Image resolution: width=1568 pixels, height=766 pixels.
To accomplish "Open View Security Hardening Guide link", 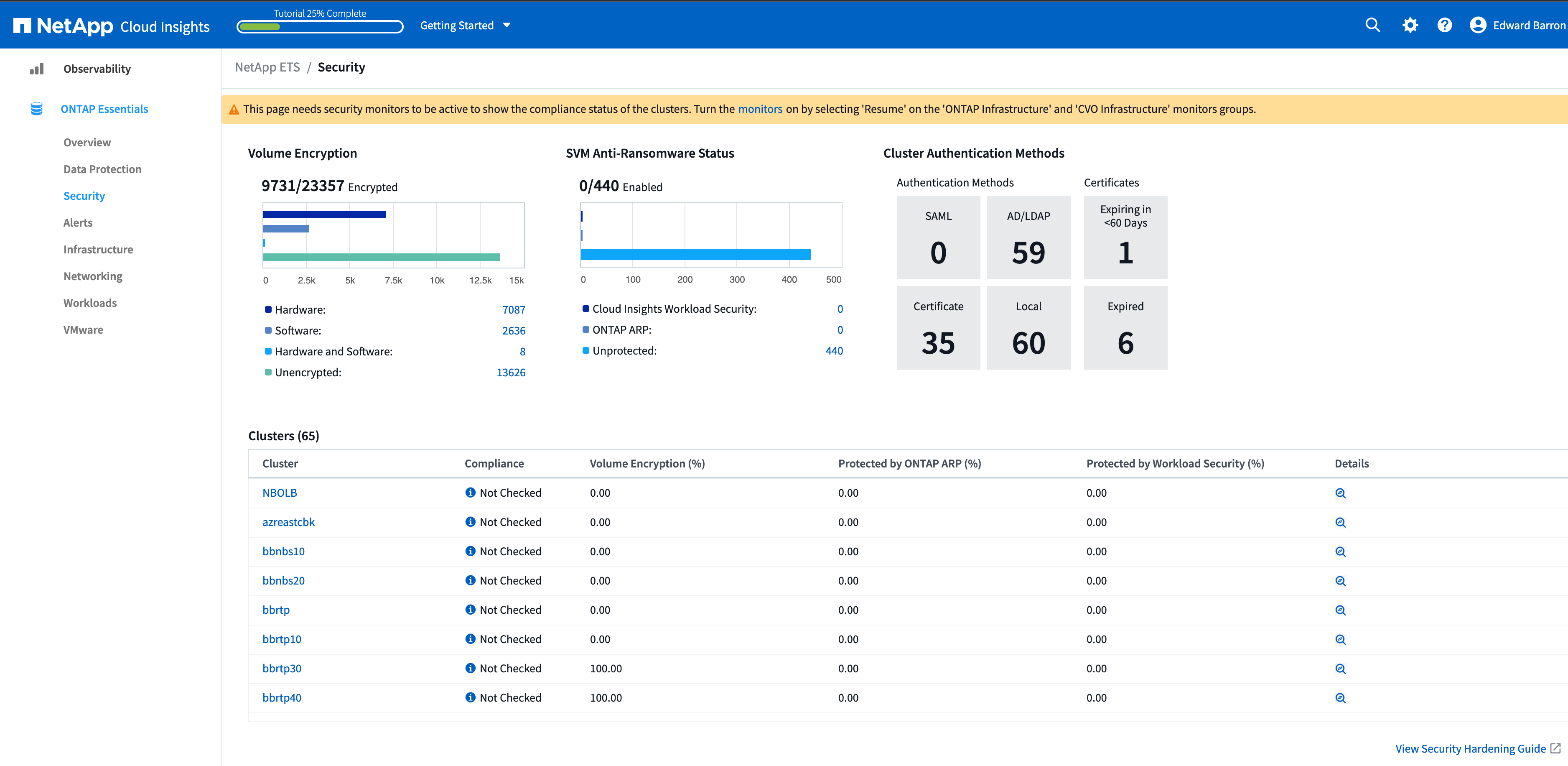I will [1470, 748].
